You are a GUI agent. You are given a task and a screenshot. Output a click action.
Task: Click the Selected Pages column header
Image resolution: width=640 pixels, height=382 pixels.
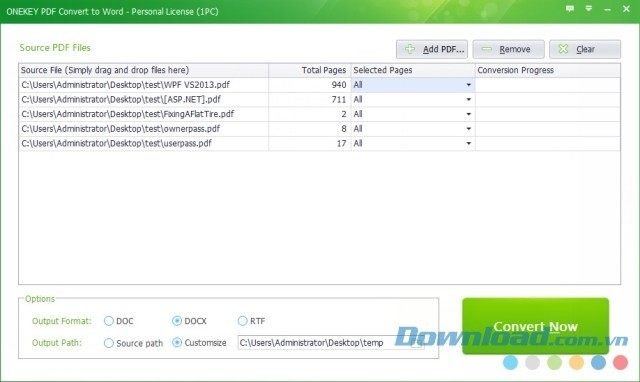click(413, 70)
